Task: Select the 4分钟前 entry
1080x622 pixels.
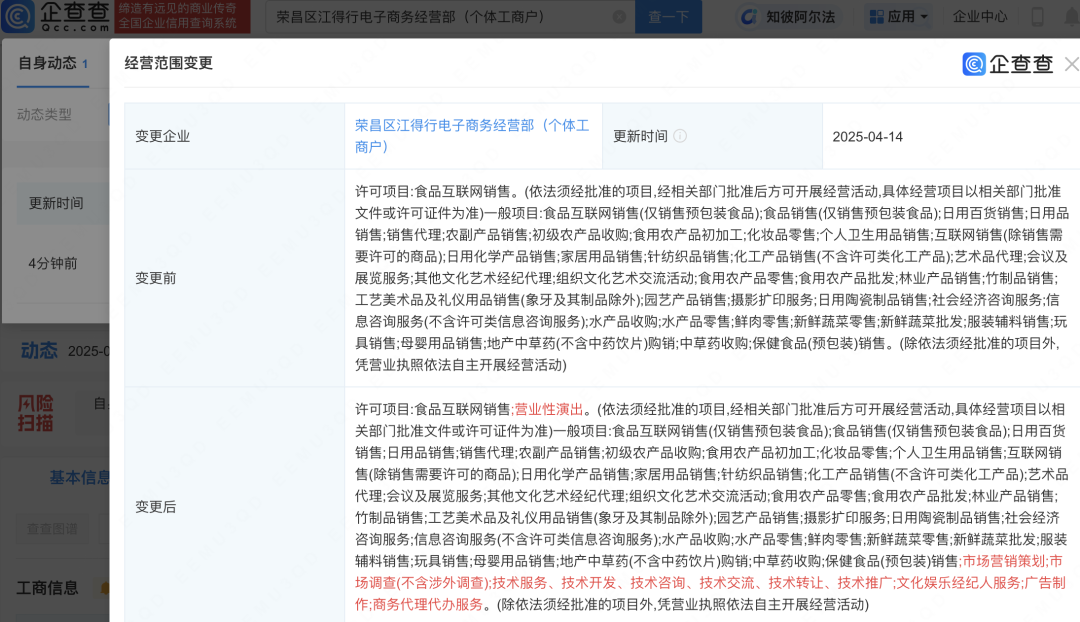Action: click(52, 263)
